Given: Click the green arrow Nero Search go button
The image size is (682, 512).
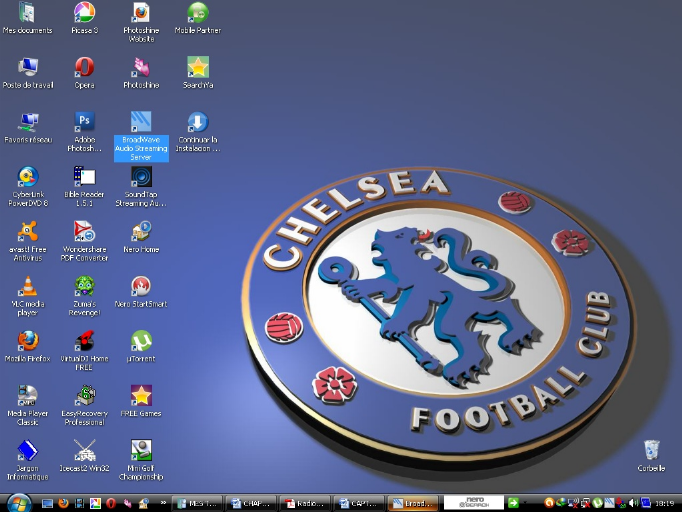Looking at the screenshot, I should click(x=514, y=503).
